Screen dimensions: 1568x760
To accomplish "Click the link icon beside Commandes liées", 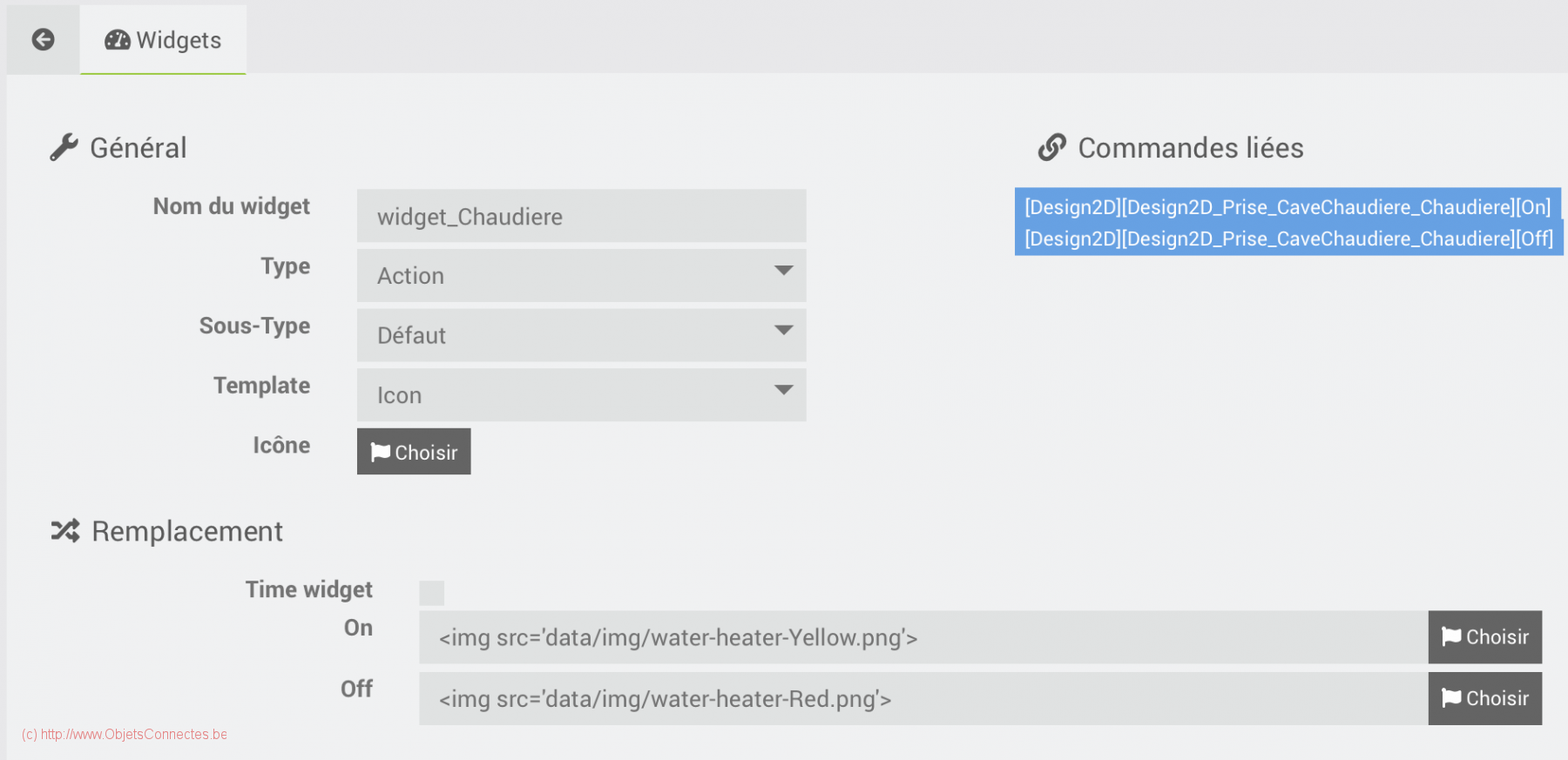I will pyautogui.click(x=1051, y=148).
